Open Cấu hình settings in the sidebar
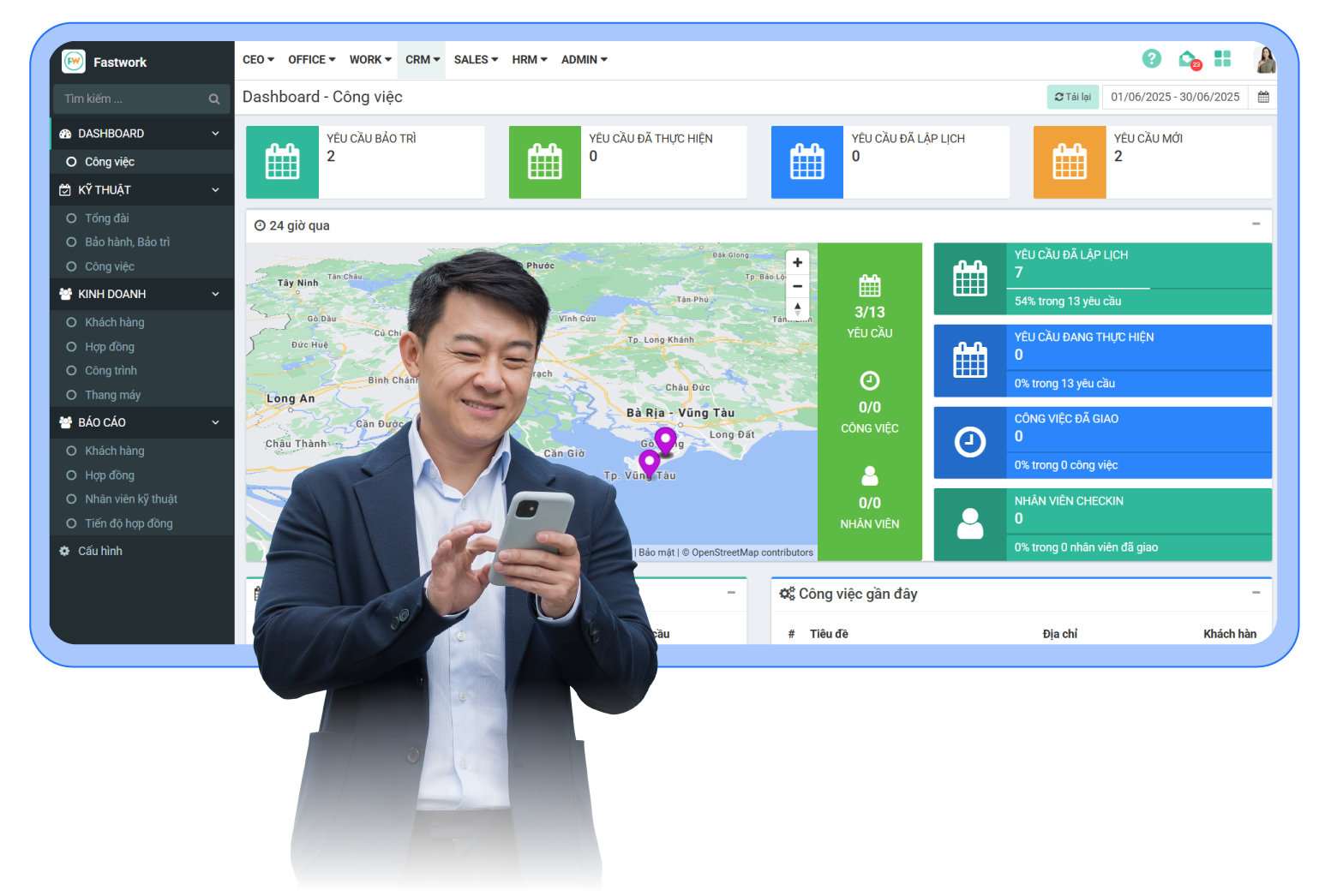1325x896 pixels. tap(99, 551)
